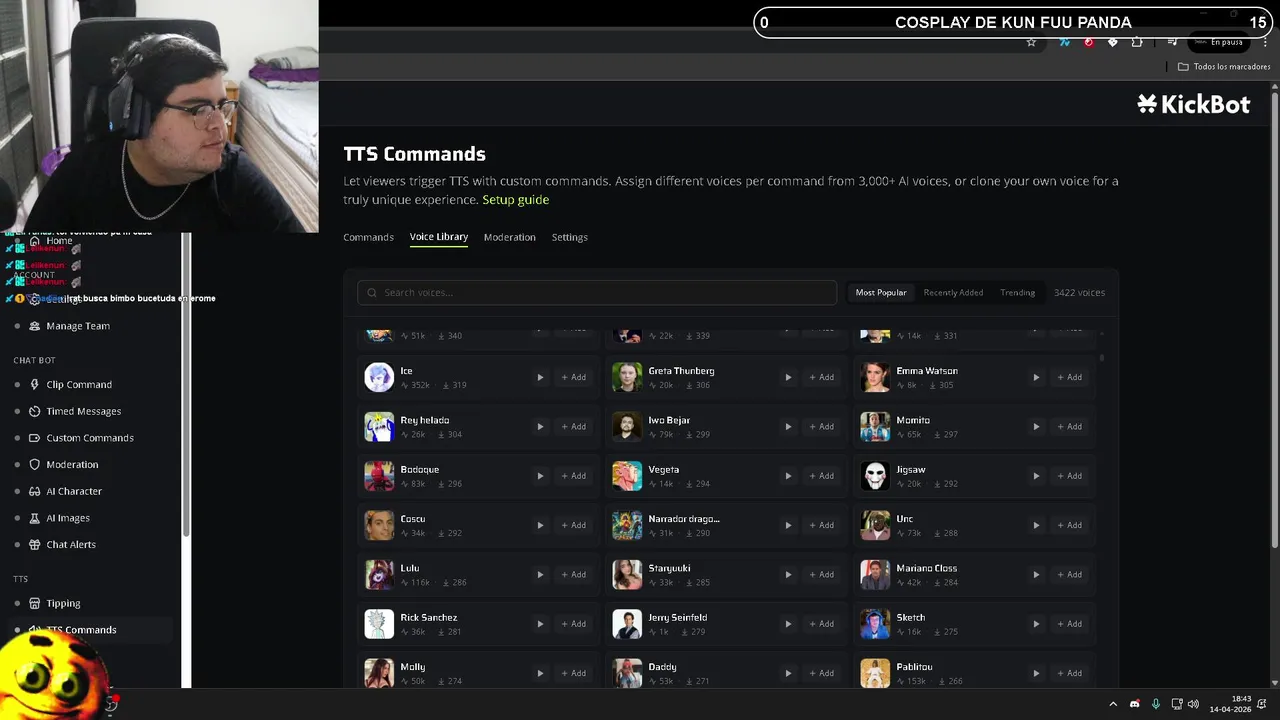
Task: Click the Staryuuki voice avatar
Action: (627, 574)
